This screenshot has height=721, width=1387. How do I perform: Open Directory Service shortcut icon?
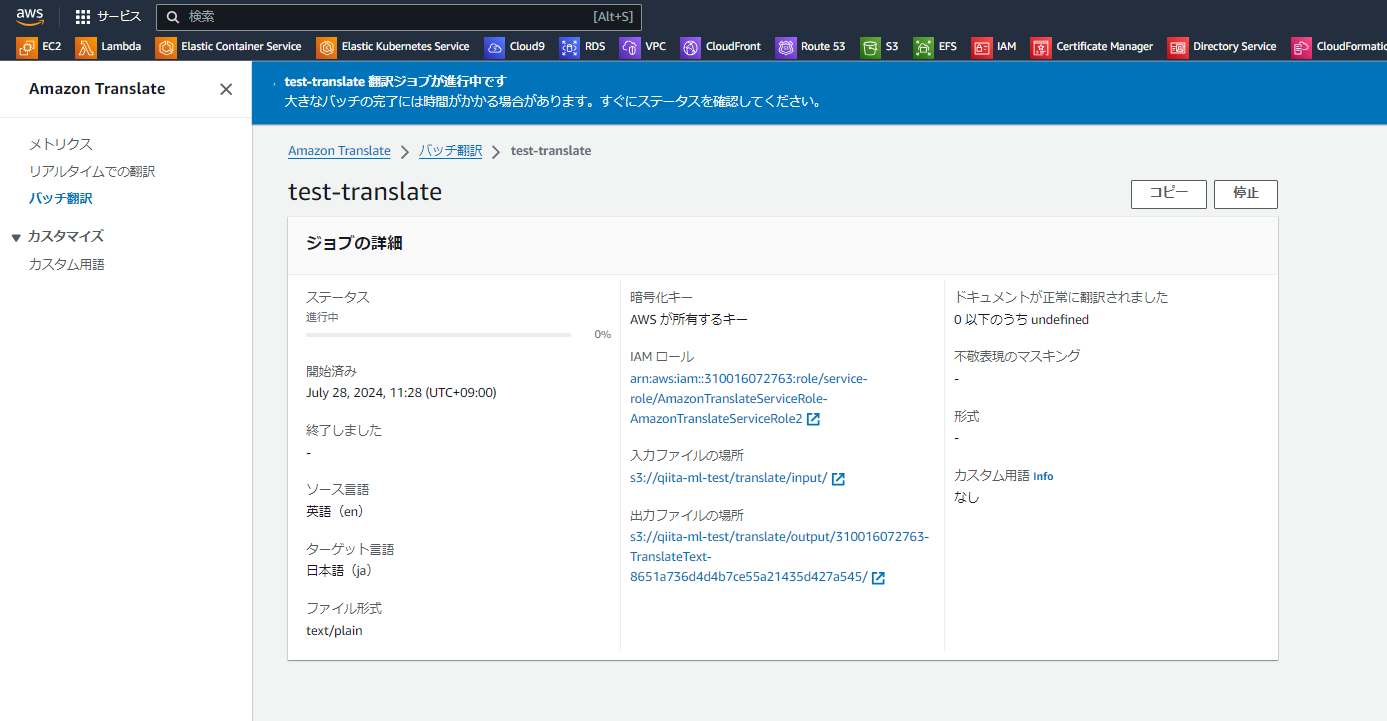[x=1178, y=47]
